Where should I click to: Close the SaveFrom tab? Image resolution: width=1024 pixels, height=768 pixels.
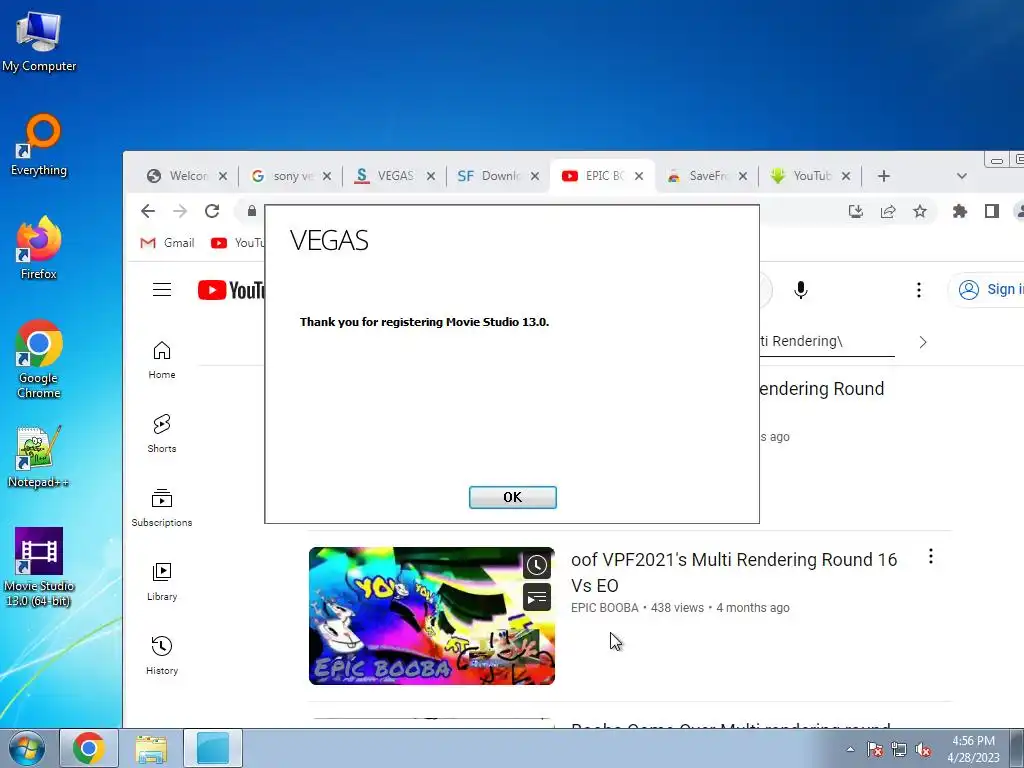pos(743,176)
